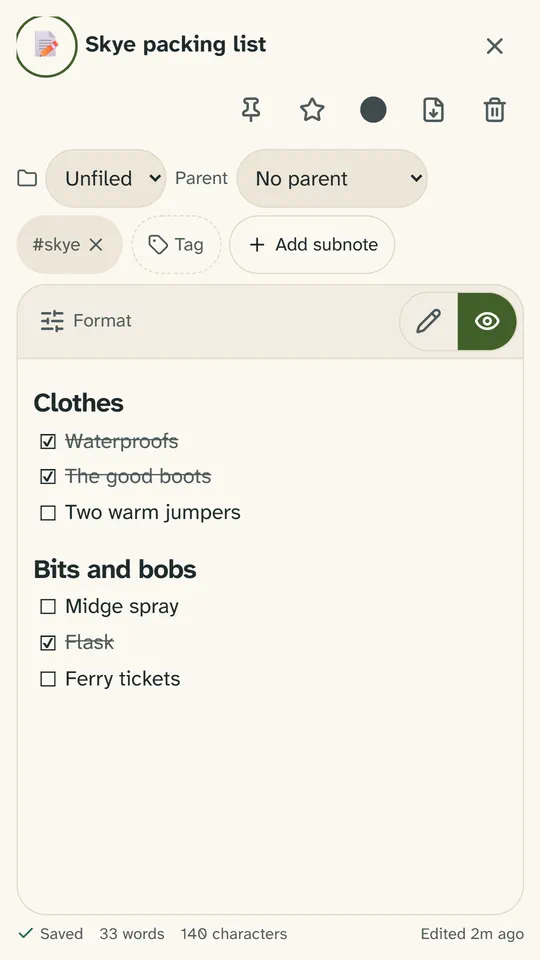Delete the note with the trash icon

tap(495, 110)
